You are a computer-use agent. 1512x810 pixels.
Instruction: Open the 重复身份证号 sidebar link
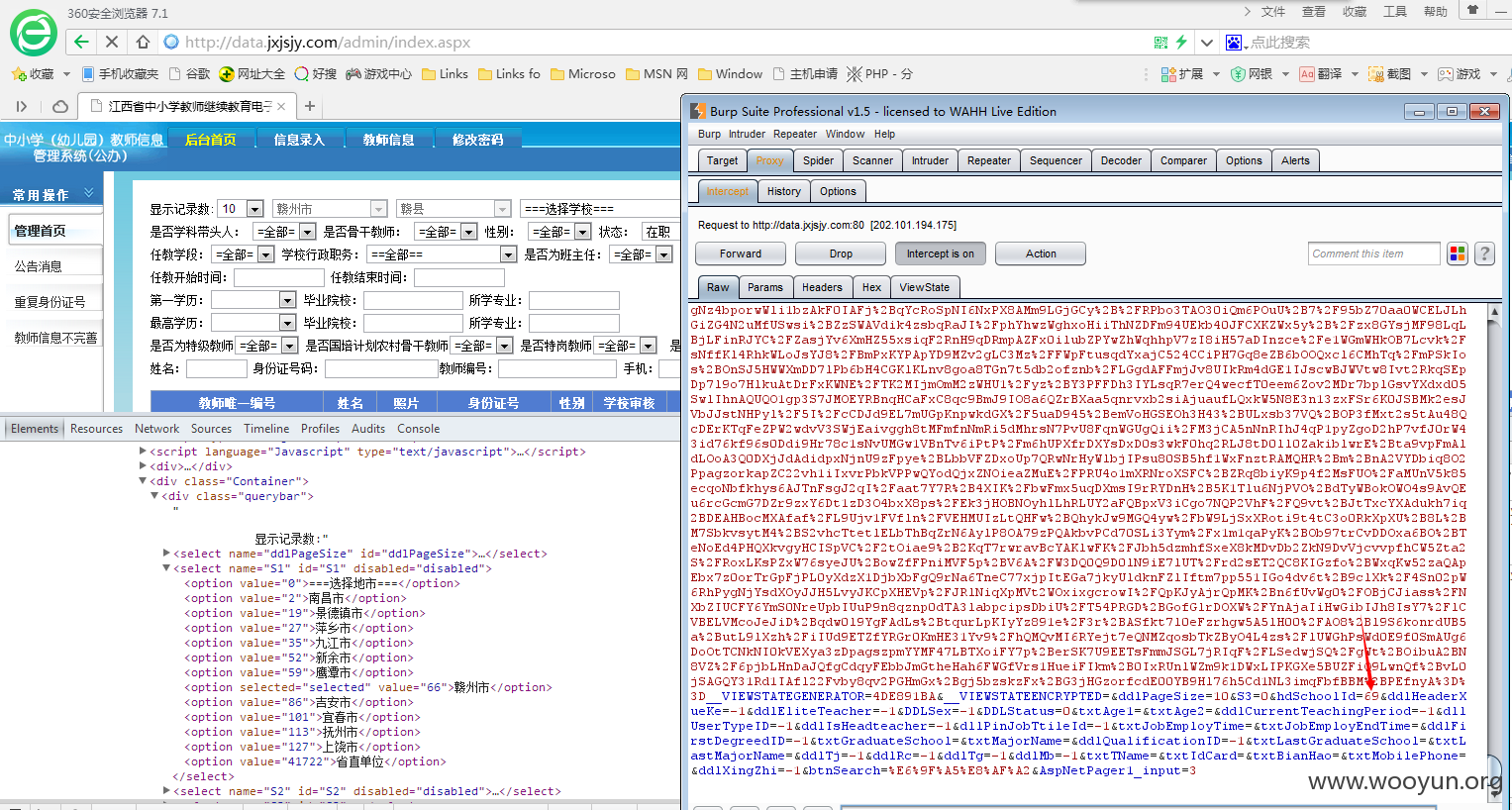[50, 302]
